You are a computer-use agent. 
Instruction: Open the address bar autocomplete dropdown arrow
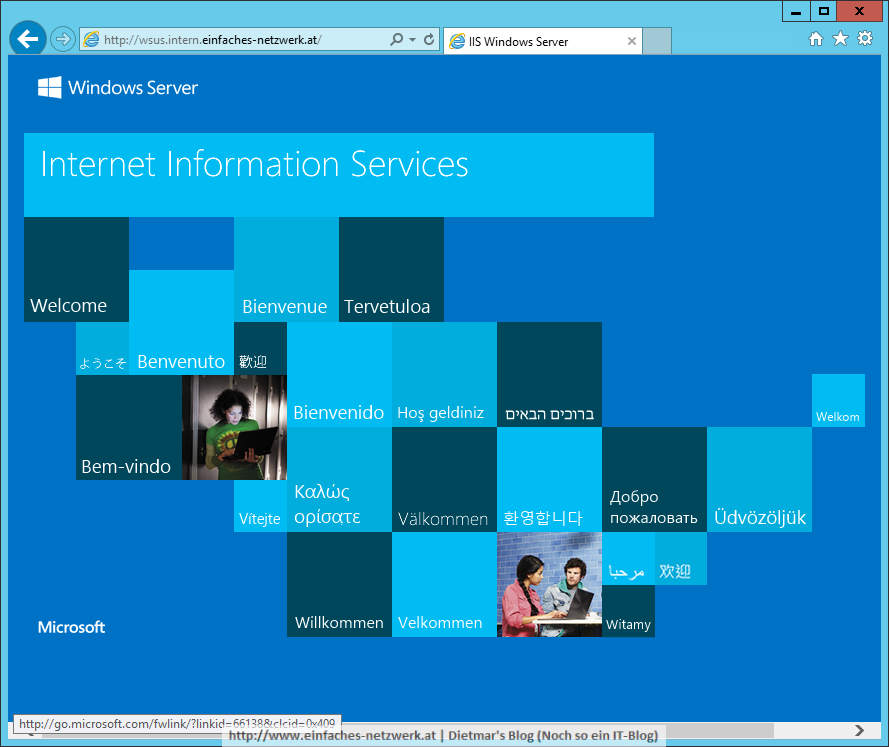pyautogui.click(x=412, y=40)
